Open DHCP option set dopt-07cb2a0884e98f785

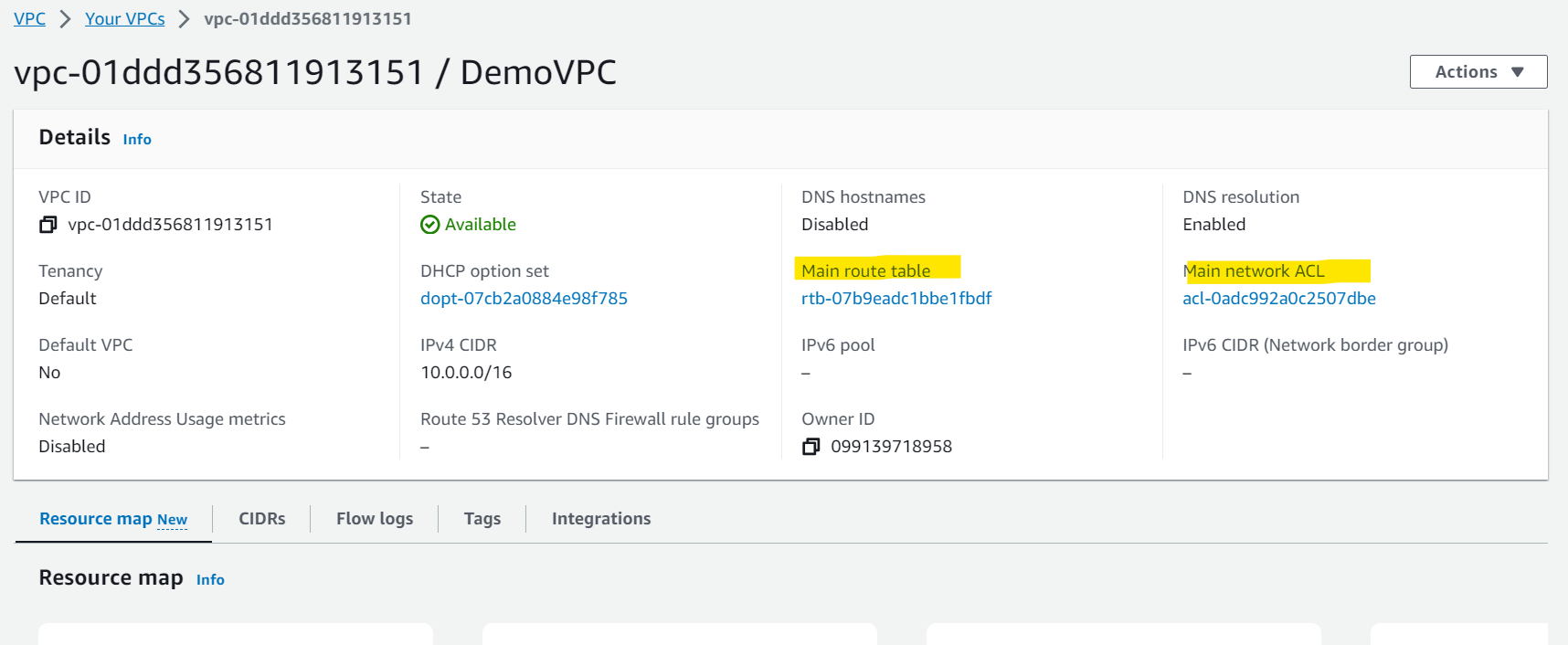point(524,299)
